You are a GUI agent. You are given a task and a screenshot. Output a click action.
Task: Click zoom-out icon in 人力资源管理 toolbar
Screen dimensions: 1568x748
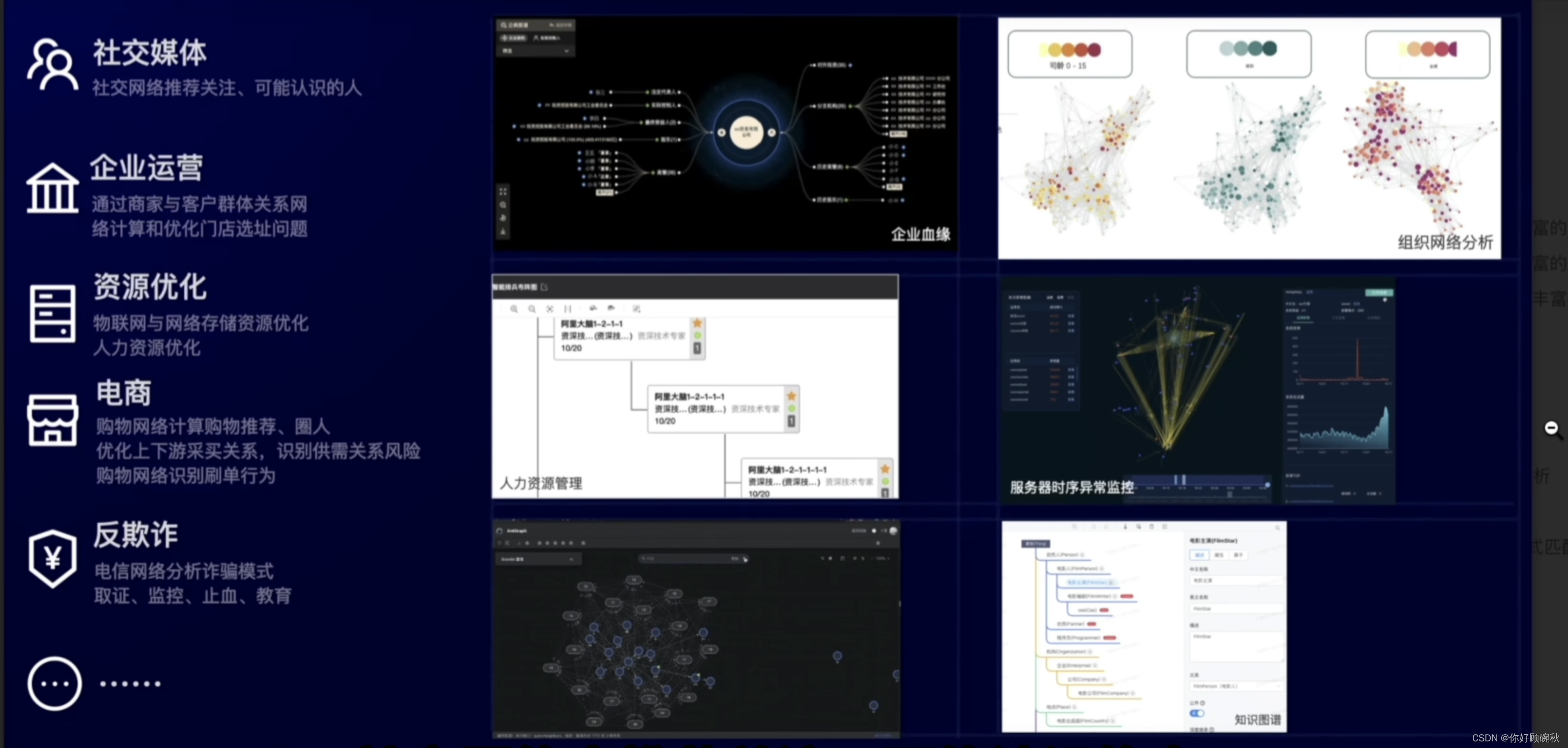pyautogui.click(x=531, y=309)
